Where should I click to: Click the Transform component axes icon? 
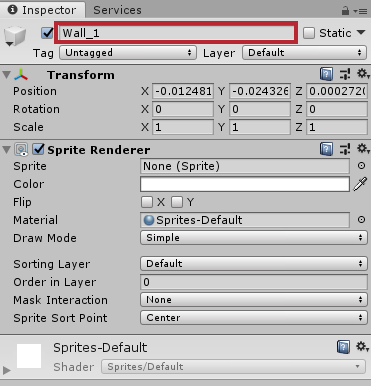(21, 75)
